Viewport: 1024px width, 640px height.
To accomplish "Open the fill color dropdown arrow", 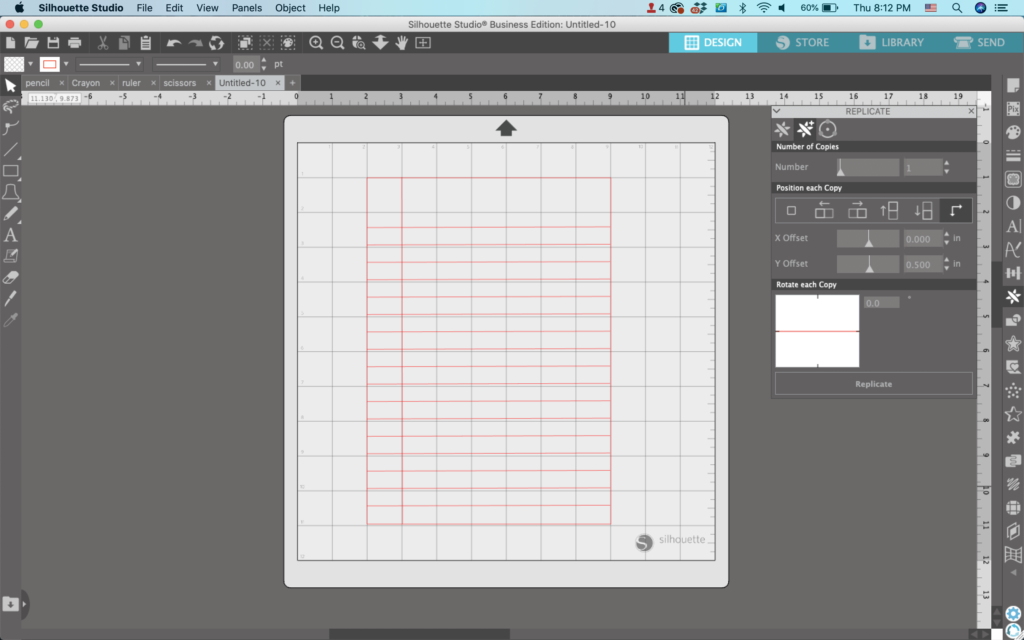I will coord(31,64).
